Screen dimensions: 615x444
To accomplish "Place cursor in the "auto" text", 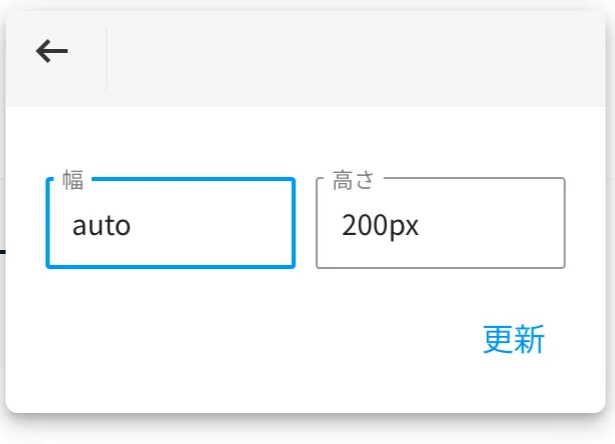I will [x=102, y=226].
